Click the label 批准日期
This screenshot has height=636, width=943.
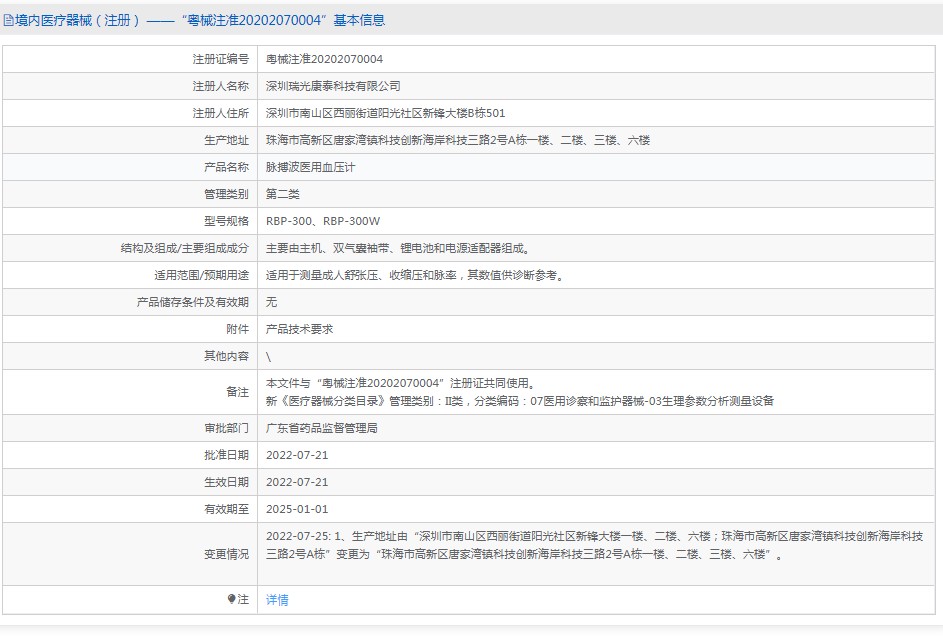[226, 455]
